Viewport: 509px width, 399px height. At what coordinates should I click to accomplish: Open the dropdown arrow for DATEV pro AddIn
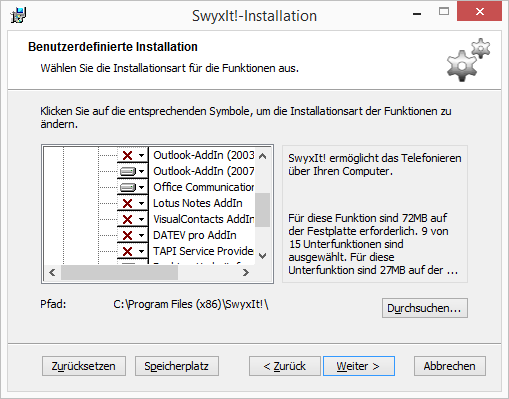coord(142,235)
